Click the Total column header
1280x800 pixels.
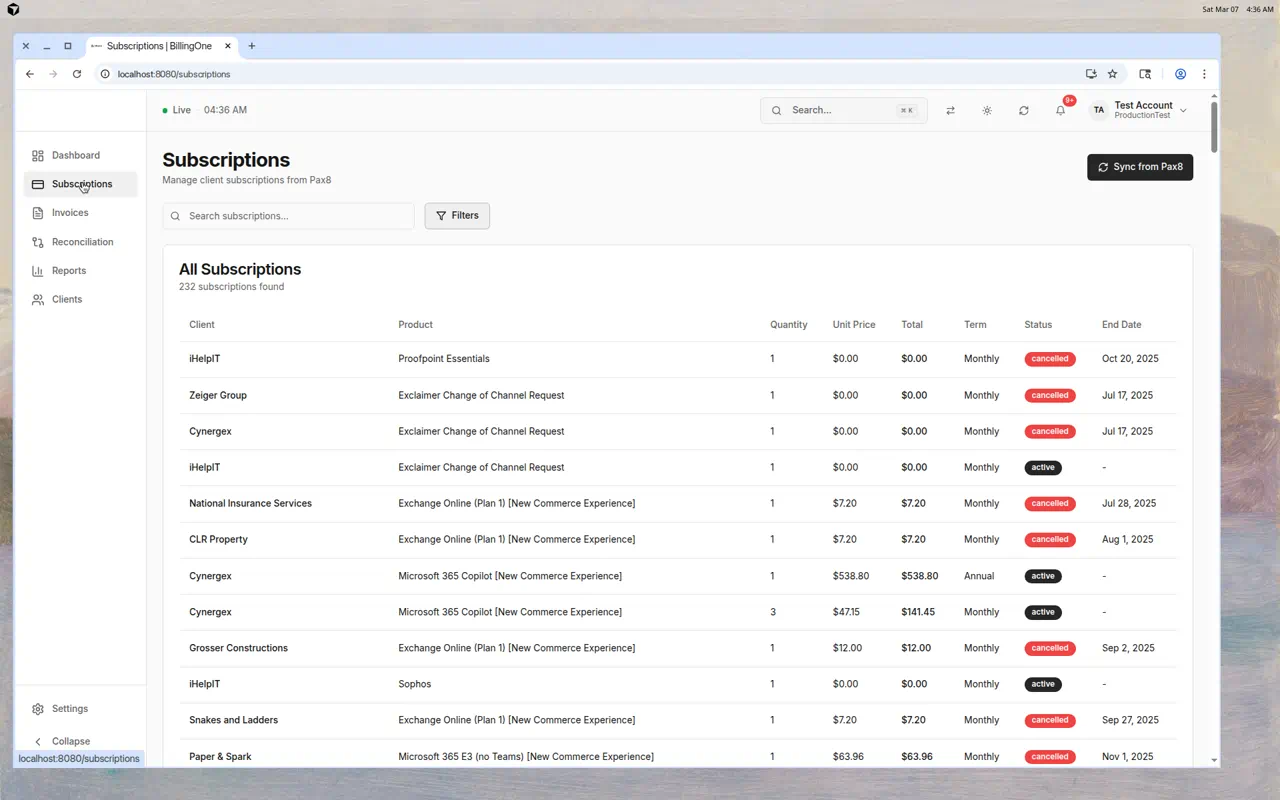912,325
